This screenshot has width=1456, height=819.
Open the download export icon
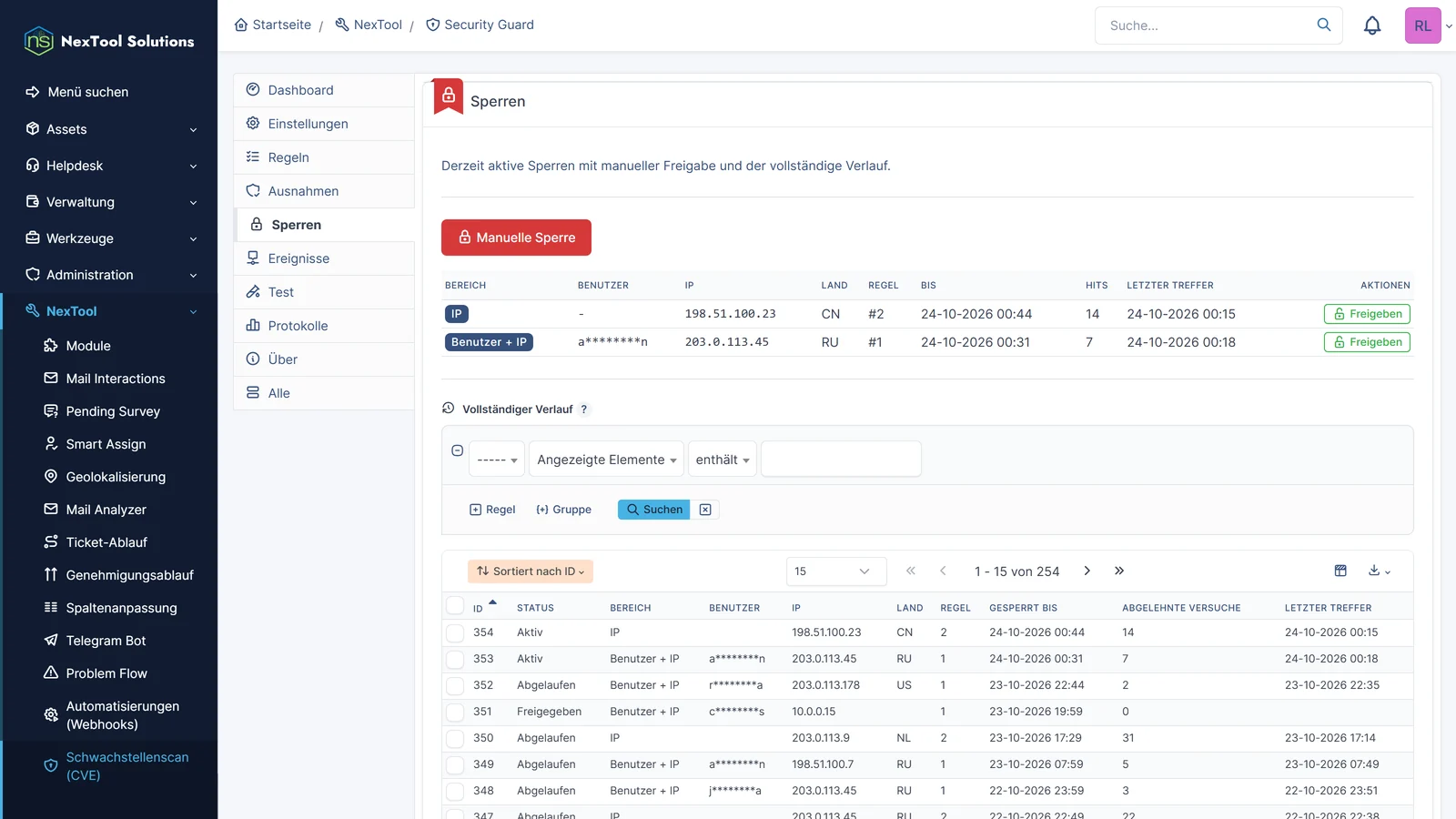click(x=1380, y=571)
